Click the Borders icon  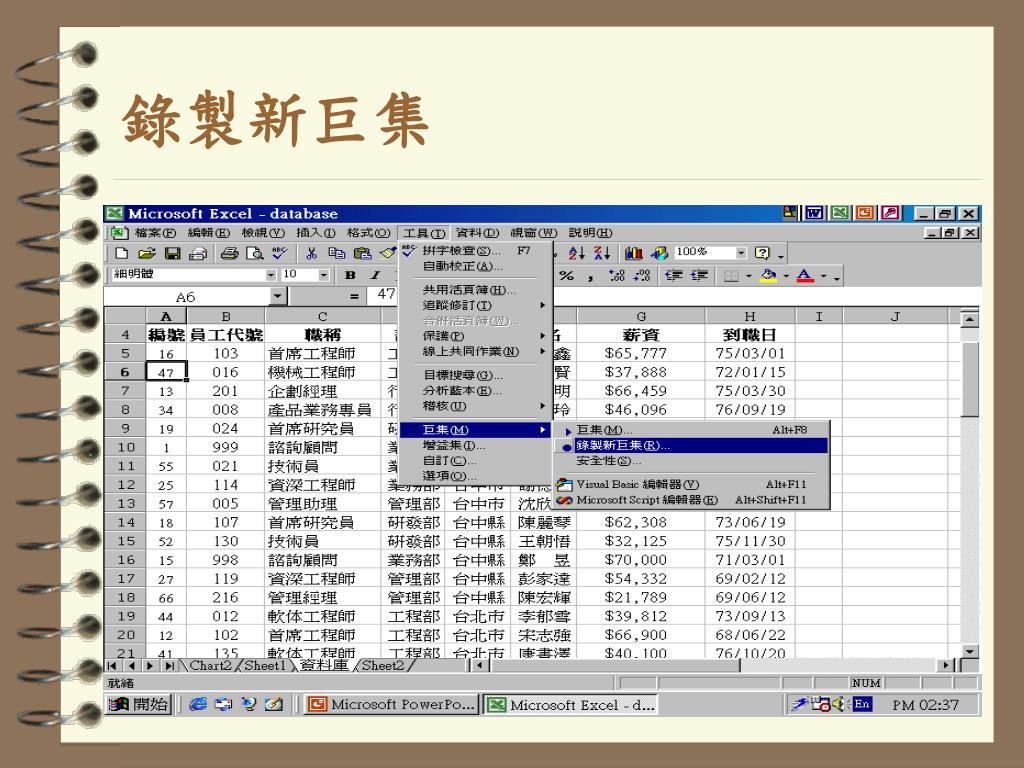(x=731, y=276)
